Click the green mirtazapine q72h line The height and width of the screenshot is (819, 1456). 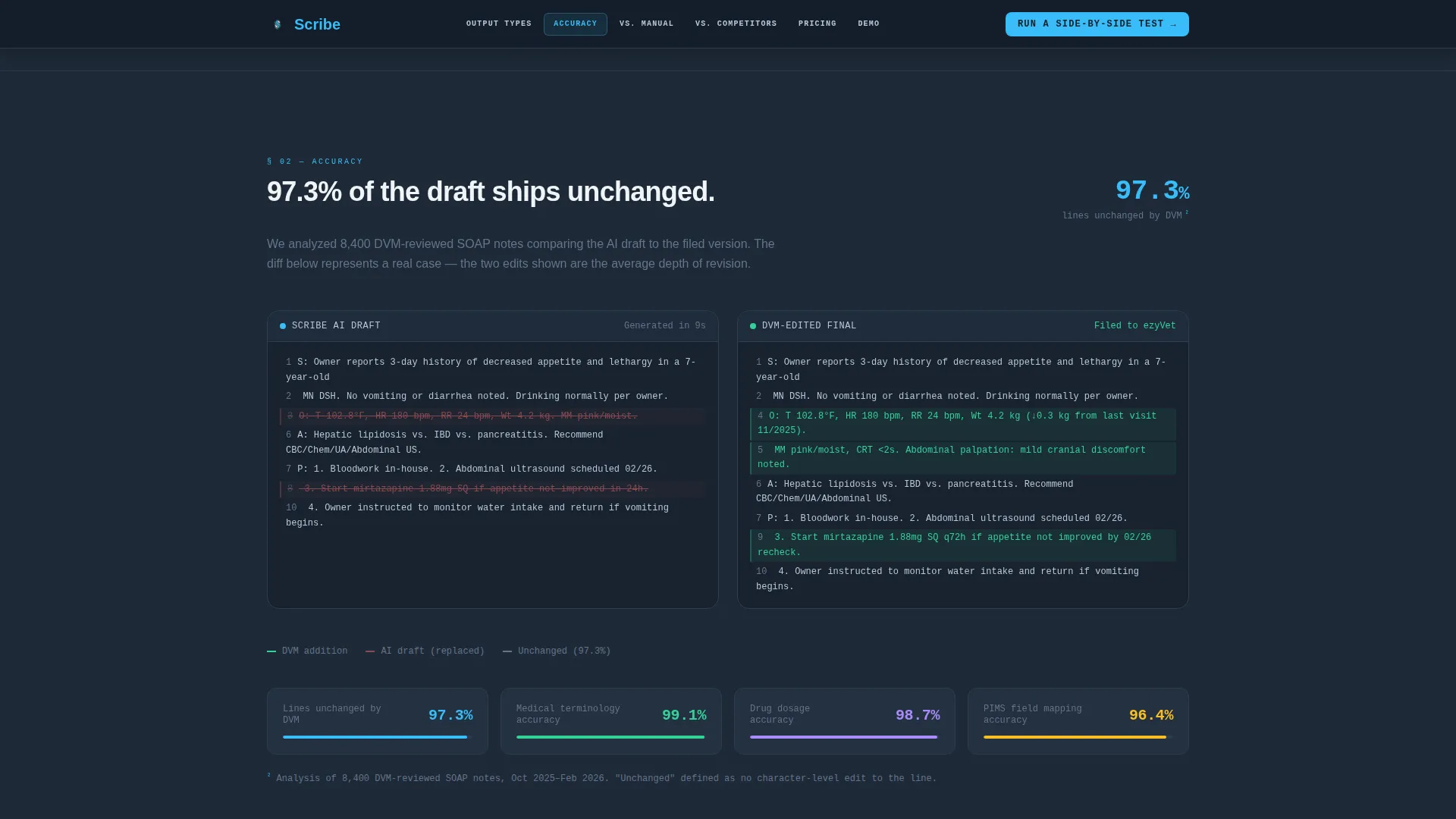pos(963,545)
